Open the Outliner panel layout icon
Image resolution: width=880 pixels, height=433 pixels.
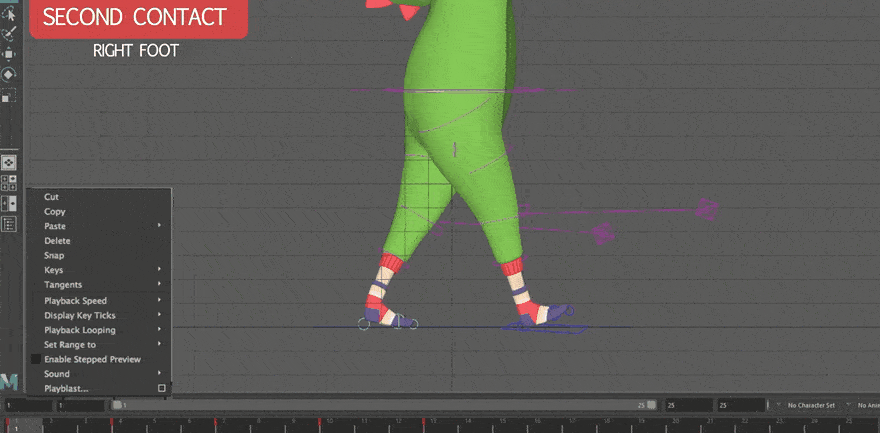9,224
